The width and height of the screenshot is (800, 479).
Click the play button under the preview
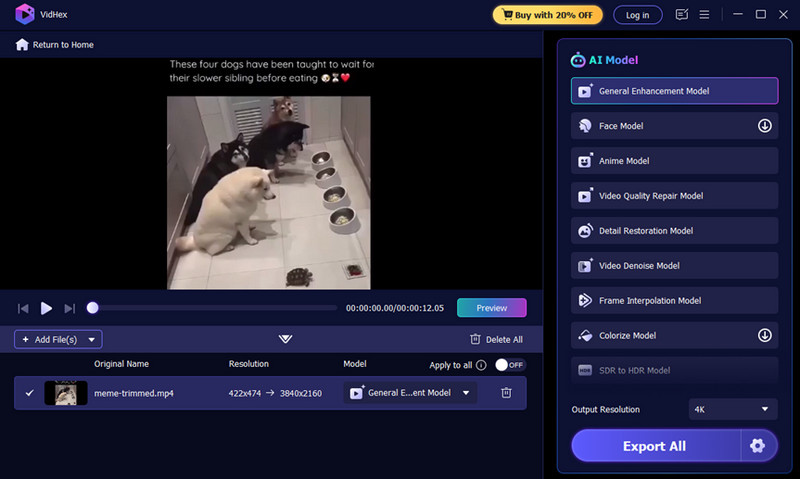point(46,308)
